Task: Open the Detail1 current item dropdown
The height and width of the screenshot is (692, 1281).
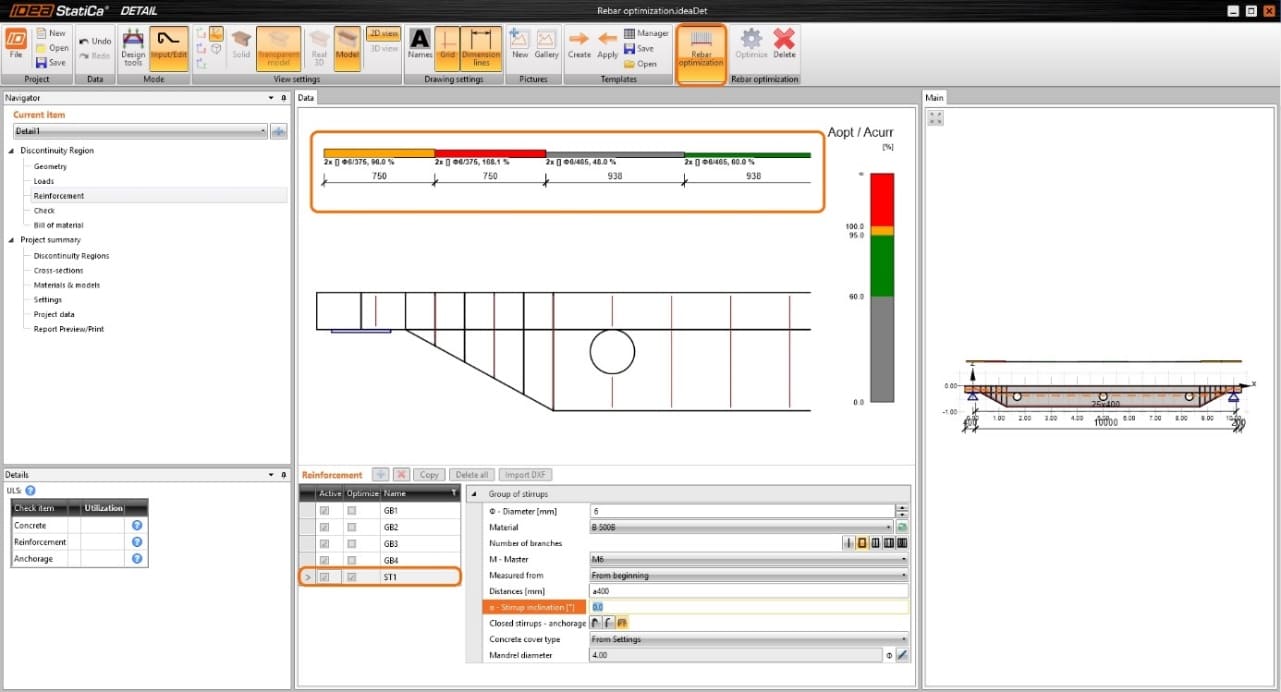Action: pyautogui.click(x=140, y=131)
